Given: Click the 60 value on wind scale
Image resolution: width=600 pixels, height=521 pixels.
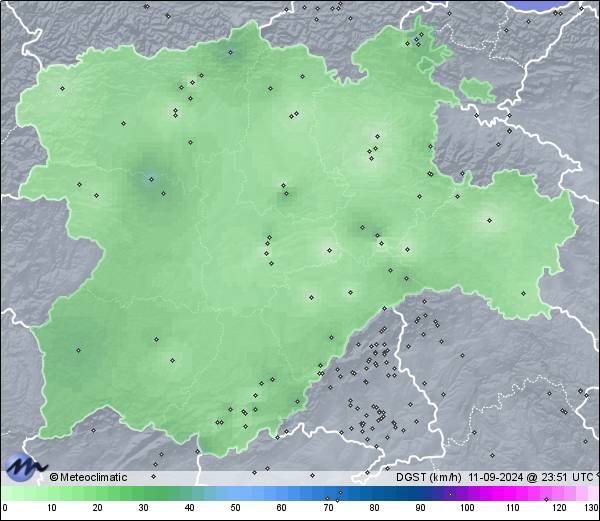Looking at the screenshot, I should coord(282,508).
